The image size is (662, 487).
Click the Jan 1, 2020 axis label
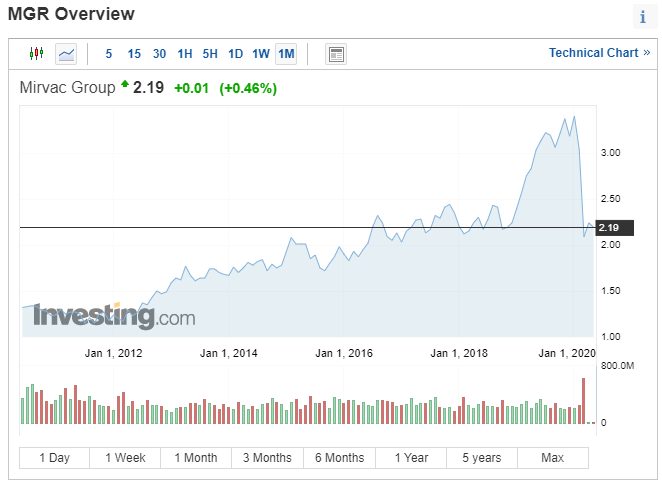(567, 353)
